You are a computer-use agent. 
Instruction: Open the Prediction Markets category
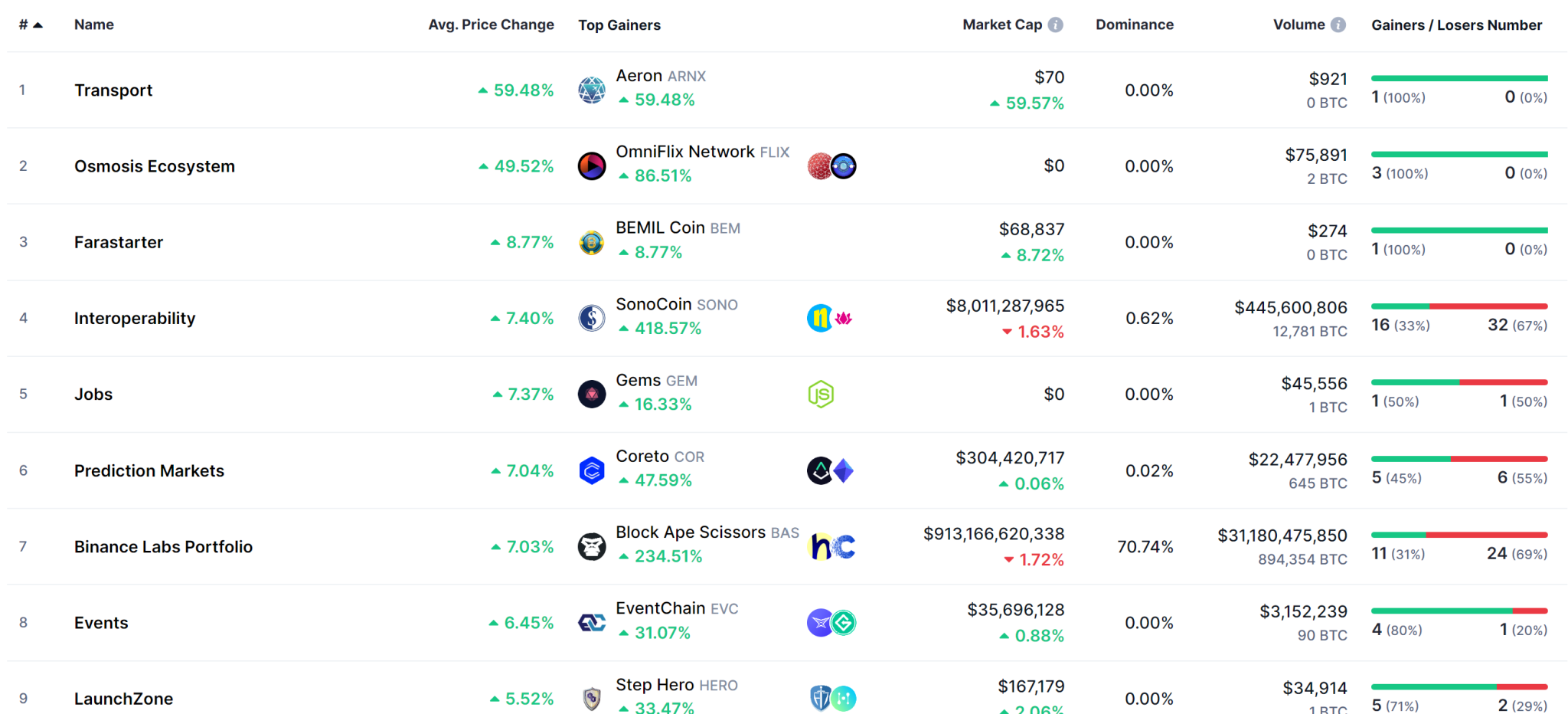[149, 471]
